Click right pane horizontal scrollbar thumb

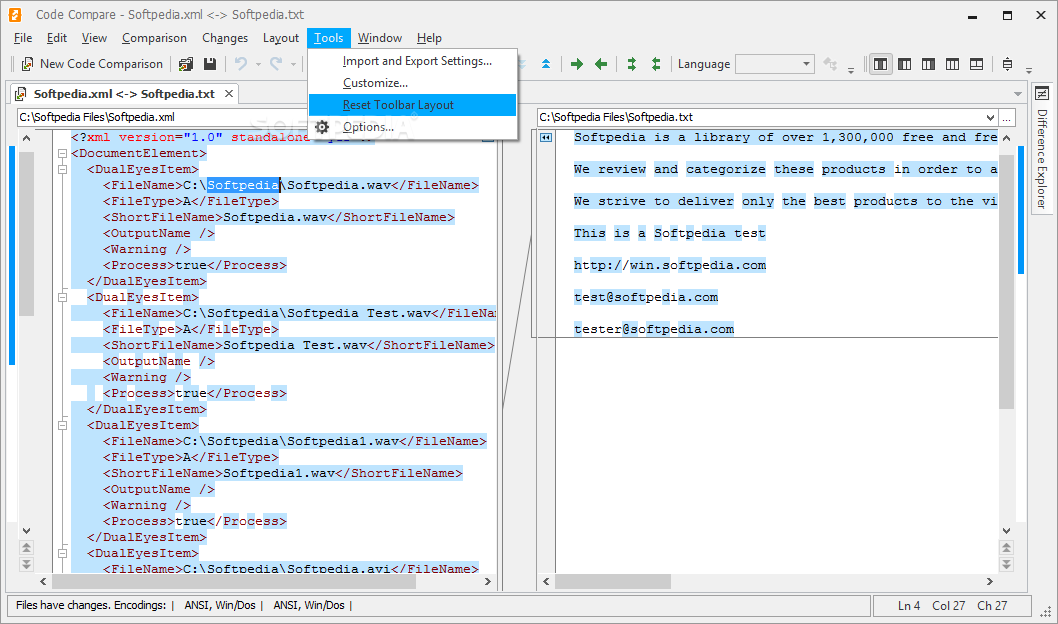point(613,582)
